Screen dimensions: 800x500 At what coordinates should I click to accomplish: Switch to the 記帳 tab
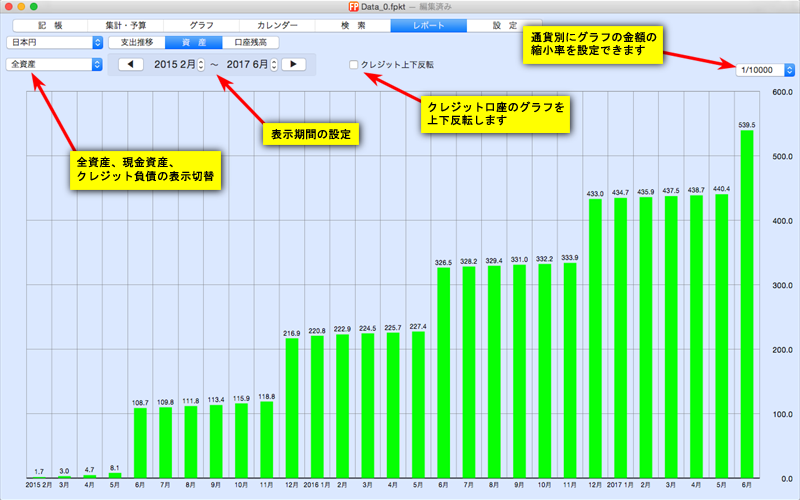pyautogui.click(x=49, y=24)
